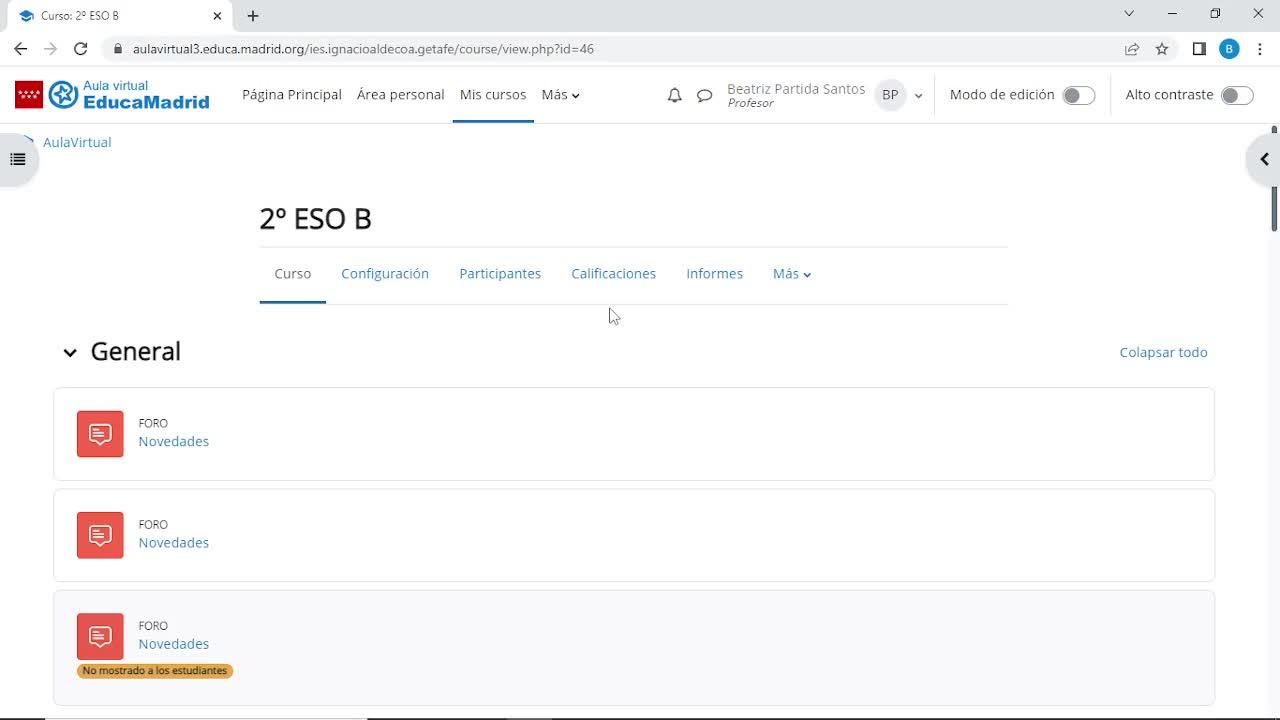Enable Modo de edición switch
Image resolution: width=1280 pixels, height=720 pixels.
(x=1079, y=95)
